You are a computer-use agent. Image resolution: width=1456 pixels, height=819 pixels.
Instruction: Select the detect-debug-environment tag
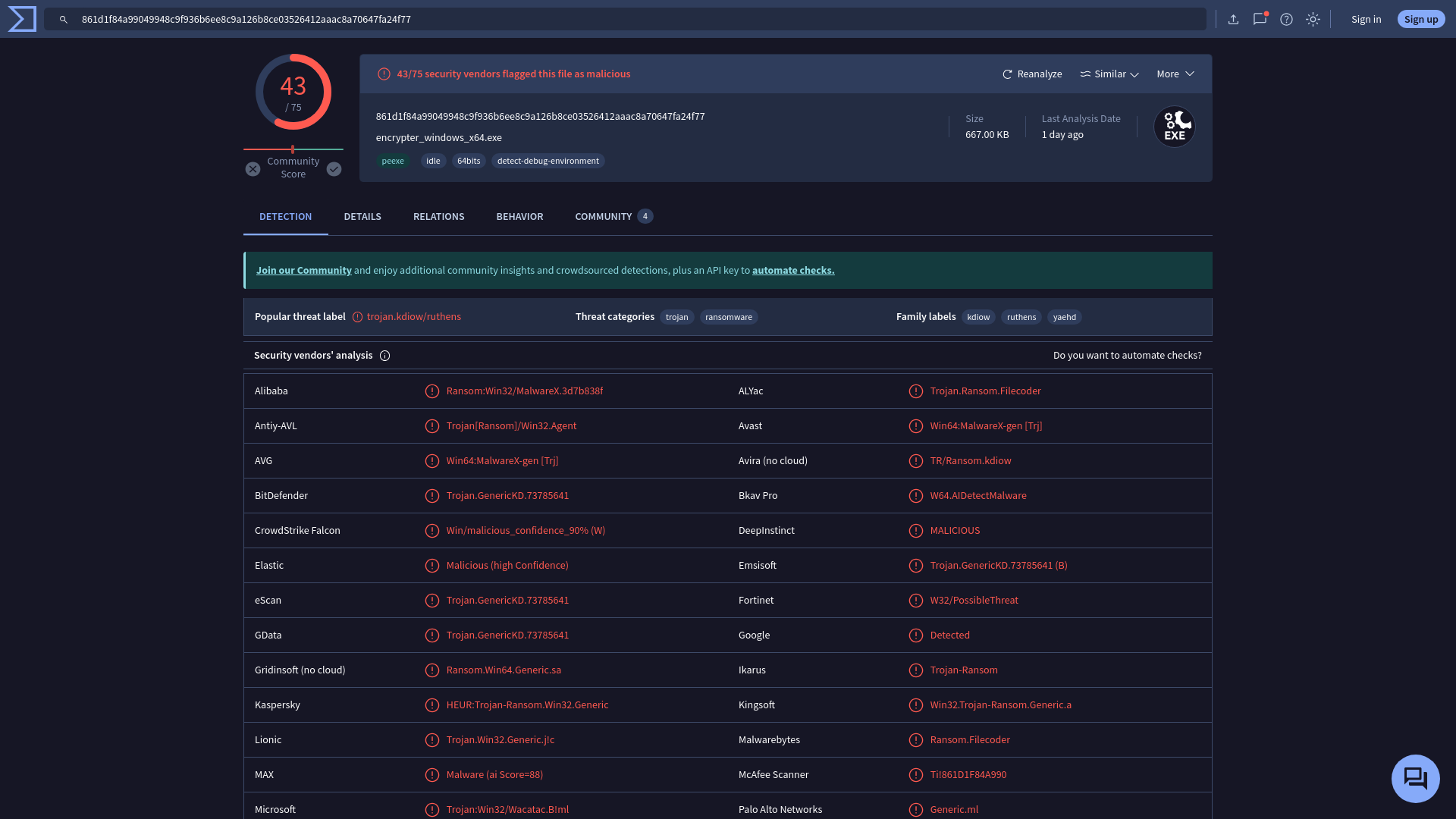548,162
